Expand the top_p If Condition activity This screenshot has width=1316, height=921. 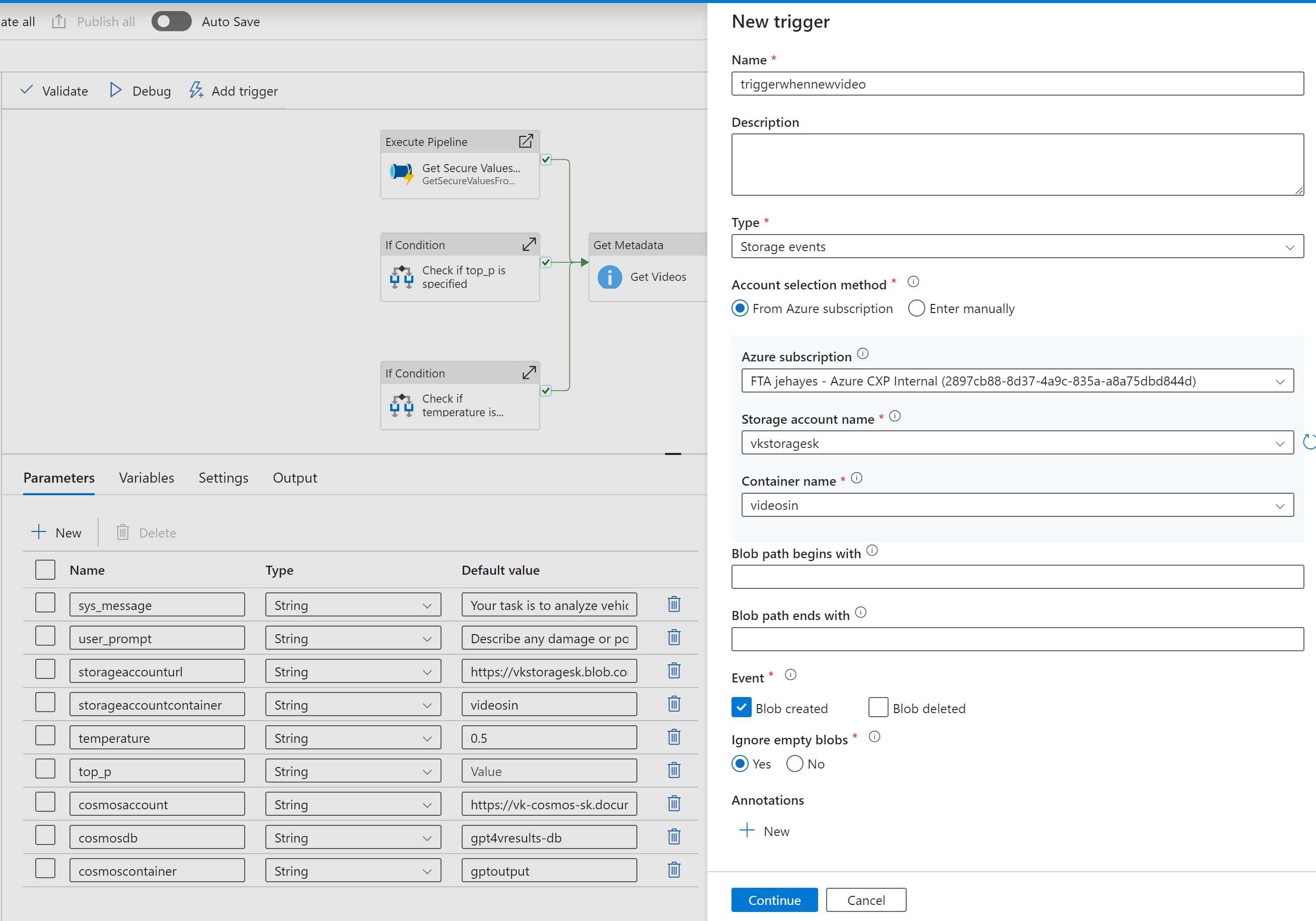[529, 244]
